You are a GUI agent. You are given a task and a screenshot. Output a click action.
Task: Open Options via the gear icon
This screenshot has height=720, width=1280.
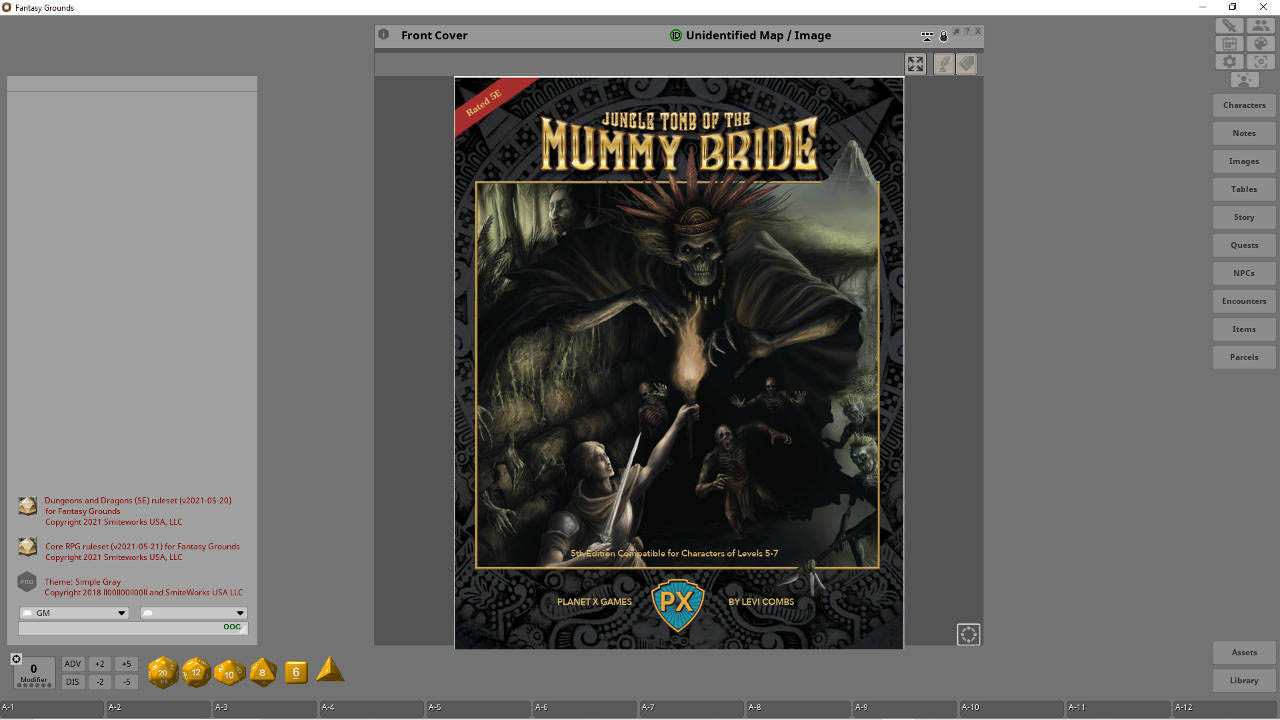(x=1229, y=61)
